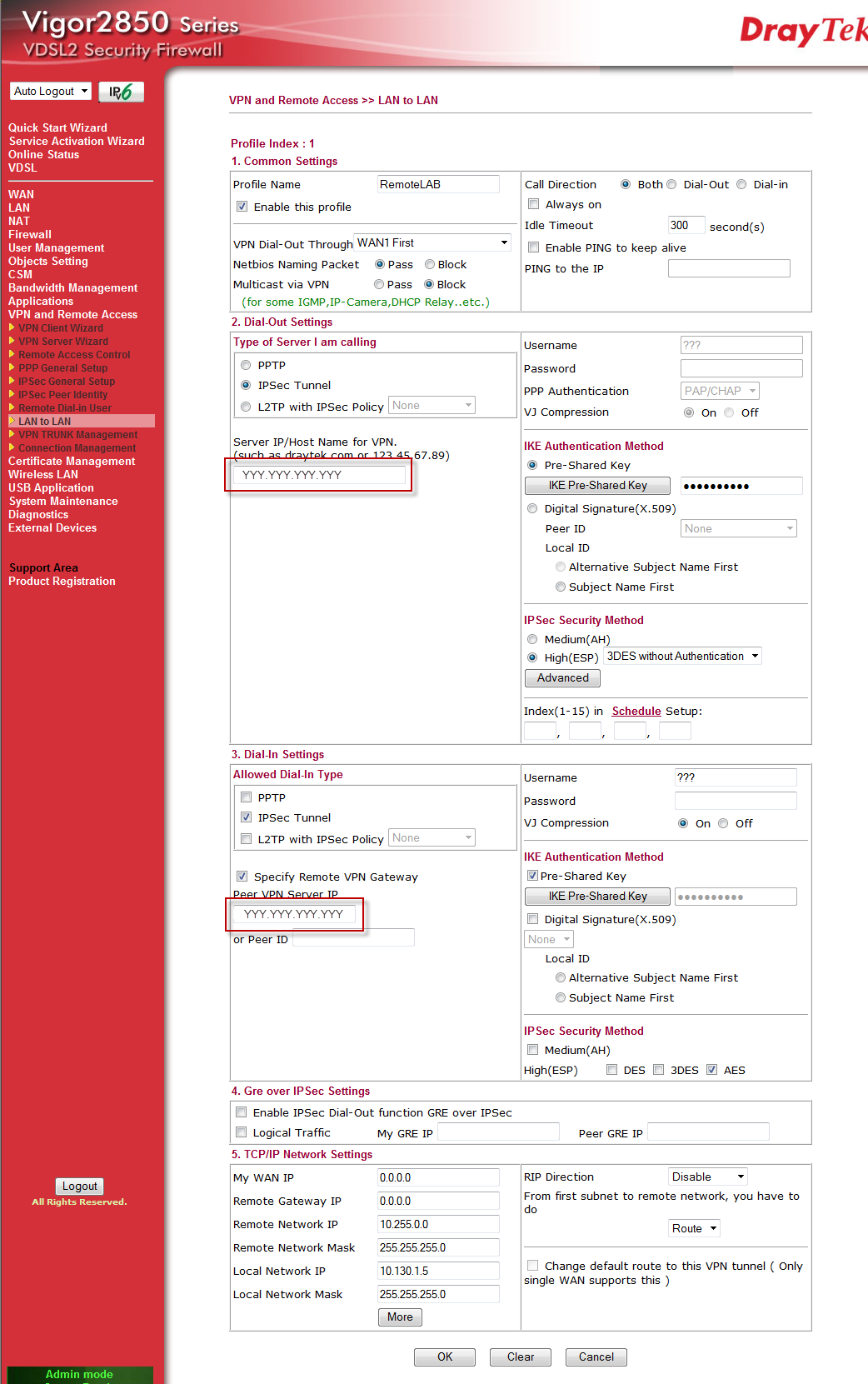Viewport: 868px width, 1384px height.
Task: Check Change default route to VPN tunnel
Action: click(533, 1266)
